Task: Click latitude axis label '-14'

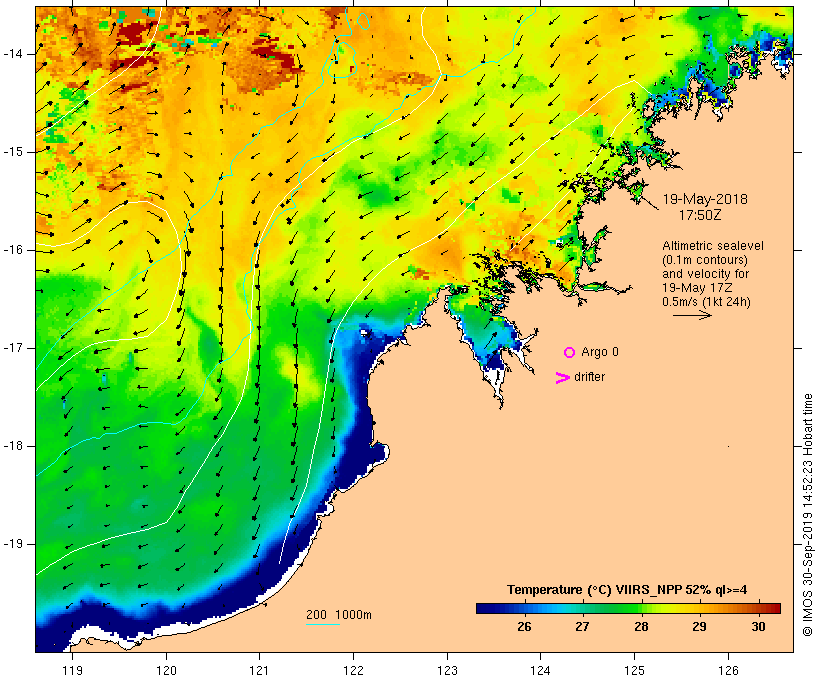Action: (12, 54)
